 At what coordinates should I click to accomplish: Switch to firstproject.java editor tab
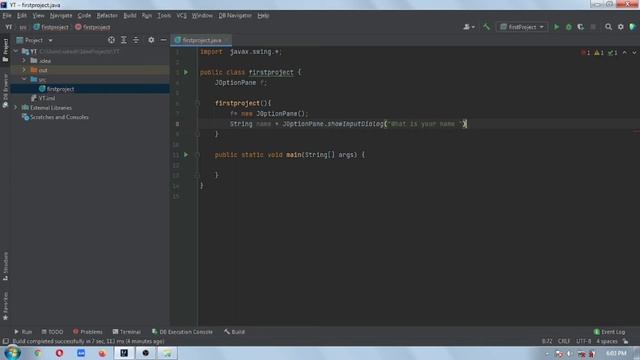tap(201, 40)
